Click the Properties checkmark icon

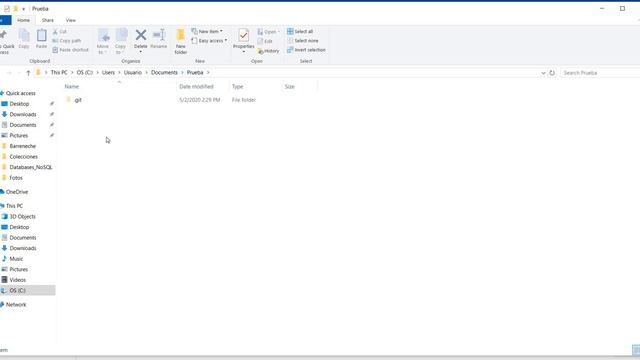pos(244,36)
